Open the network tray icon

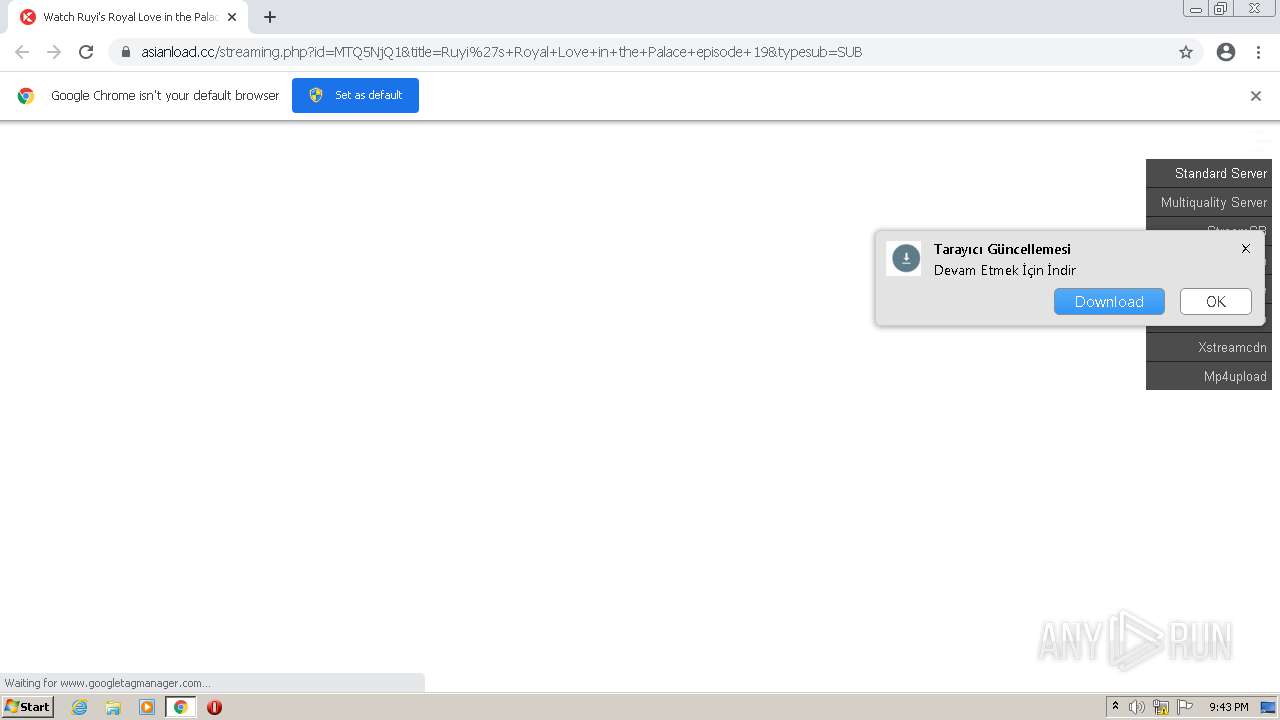pyautogui.click(x=1161, y=707)
